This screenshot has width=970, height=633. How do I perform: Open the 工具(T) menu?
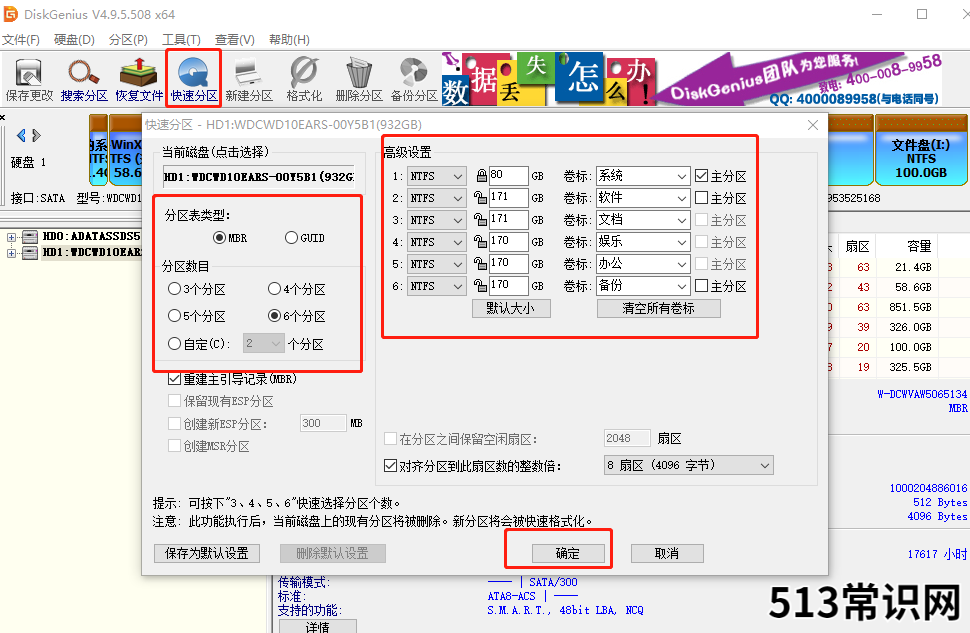click(x=181, y=40)
